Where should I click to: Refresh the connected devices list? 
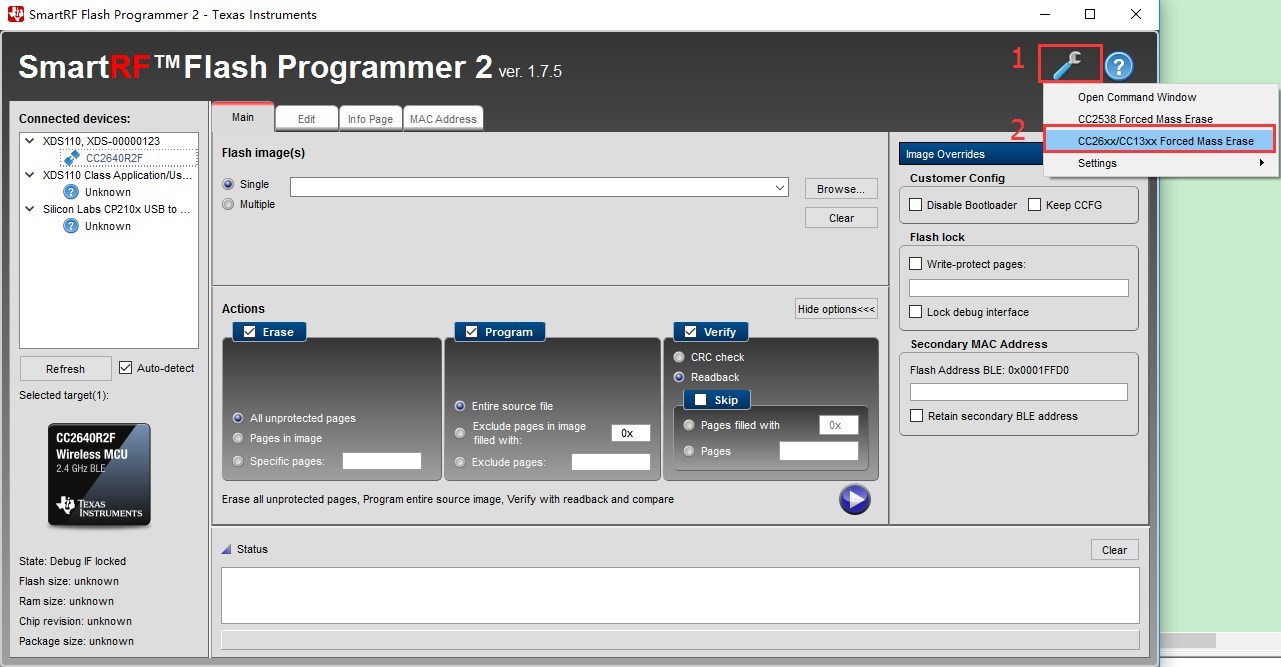pos(65,369)
